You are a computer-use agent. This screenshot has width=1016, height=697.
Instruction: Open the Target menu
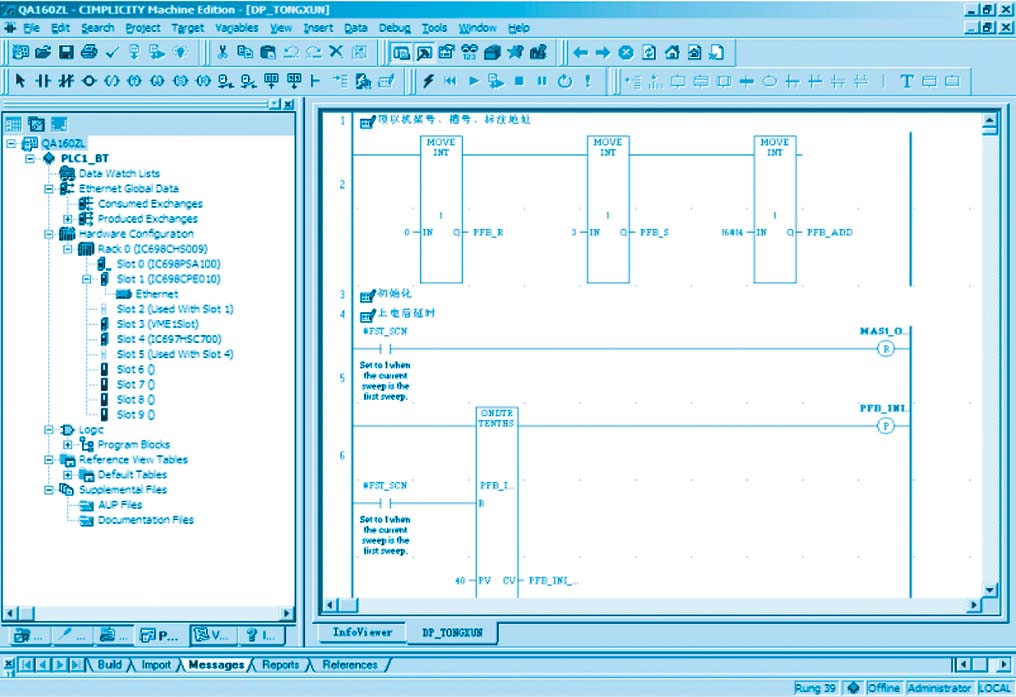pos(188,28)
